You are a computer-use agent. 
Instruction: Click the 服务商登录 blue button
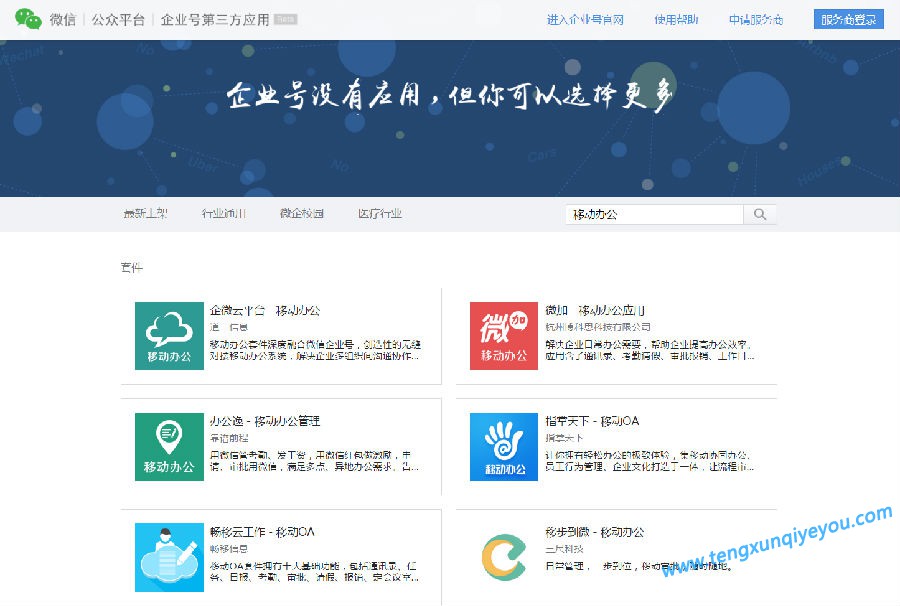pos(848,20)
